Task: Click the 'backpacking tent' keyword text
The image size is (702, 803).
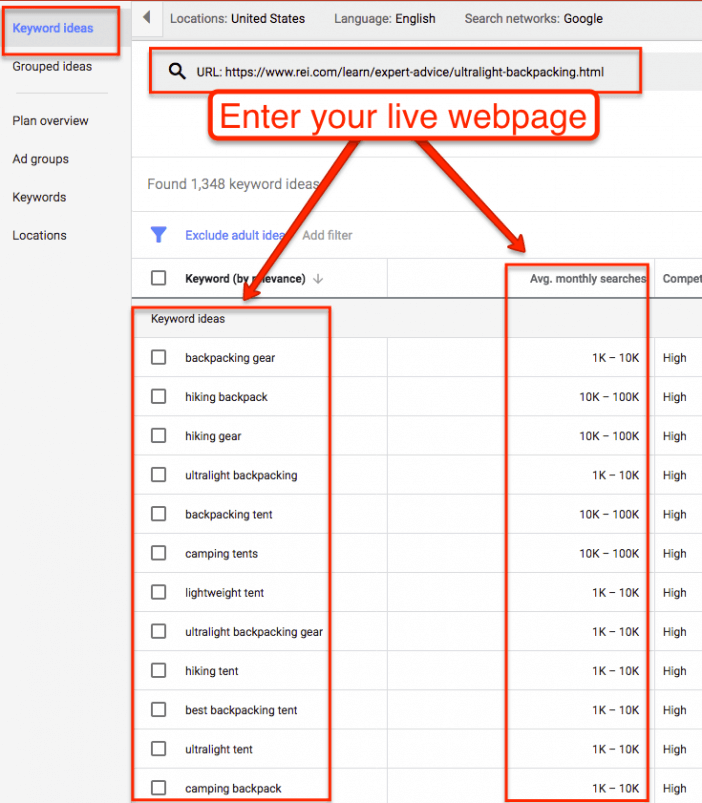Action: (x=229, y=515)
